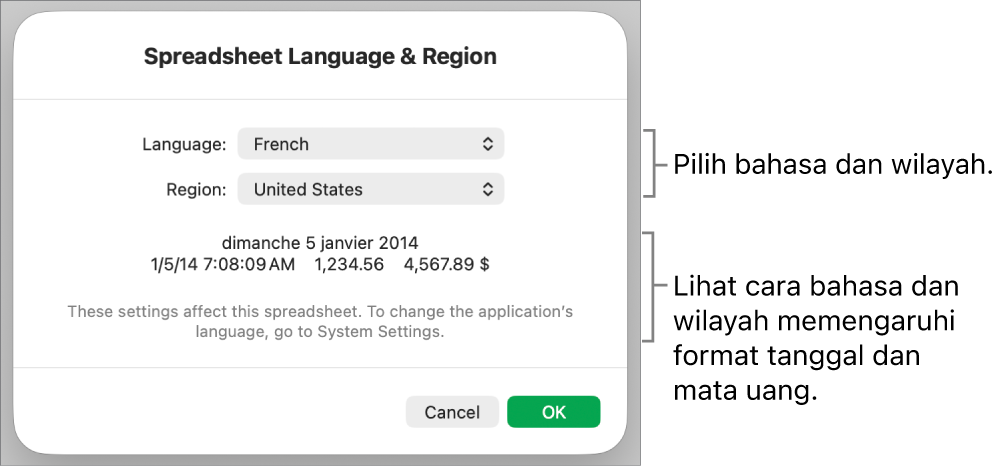Image resolution: width=1001 pixels, height=467 pixels.
Task: Click the Spreadsheet Language & Region title
Action: point(320,56)
